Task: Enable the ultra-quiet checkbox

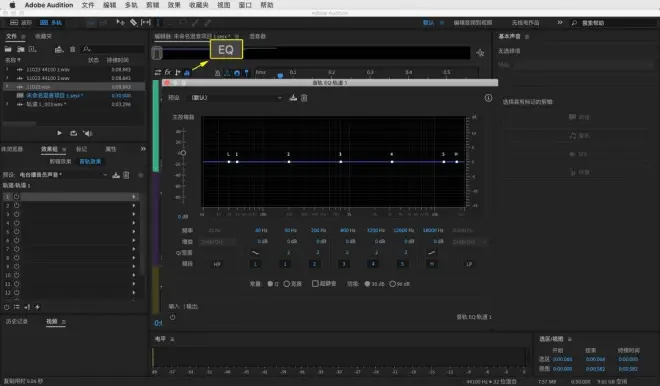Action: click(315, 284)
